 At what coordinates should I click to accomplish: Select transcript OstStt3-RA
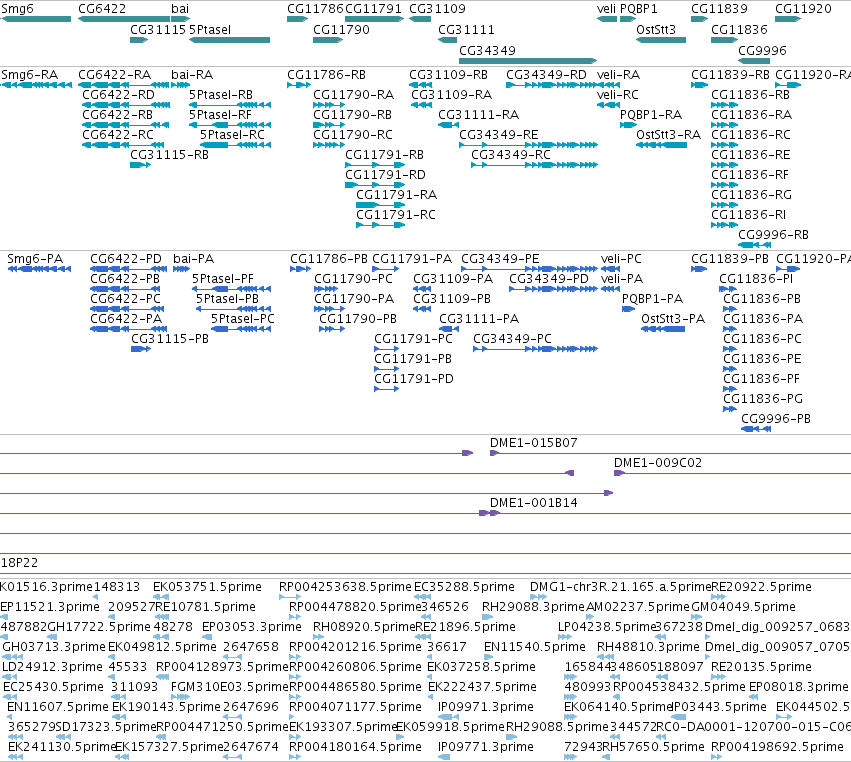tap(669, 135)
